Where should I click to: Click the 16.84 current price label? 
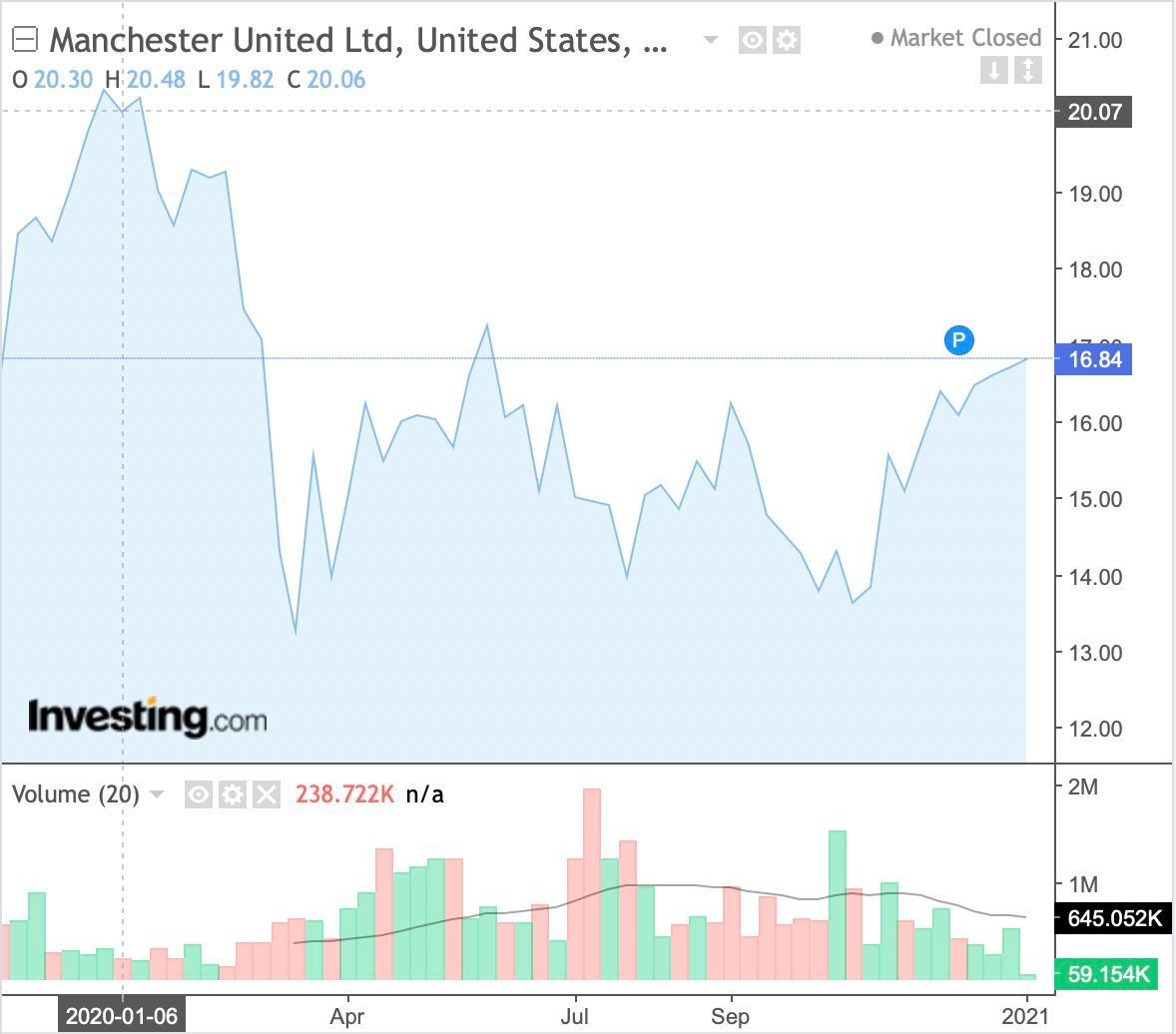coord(1094,359)
